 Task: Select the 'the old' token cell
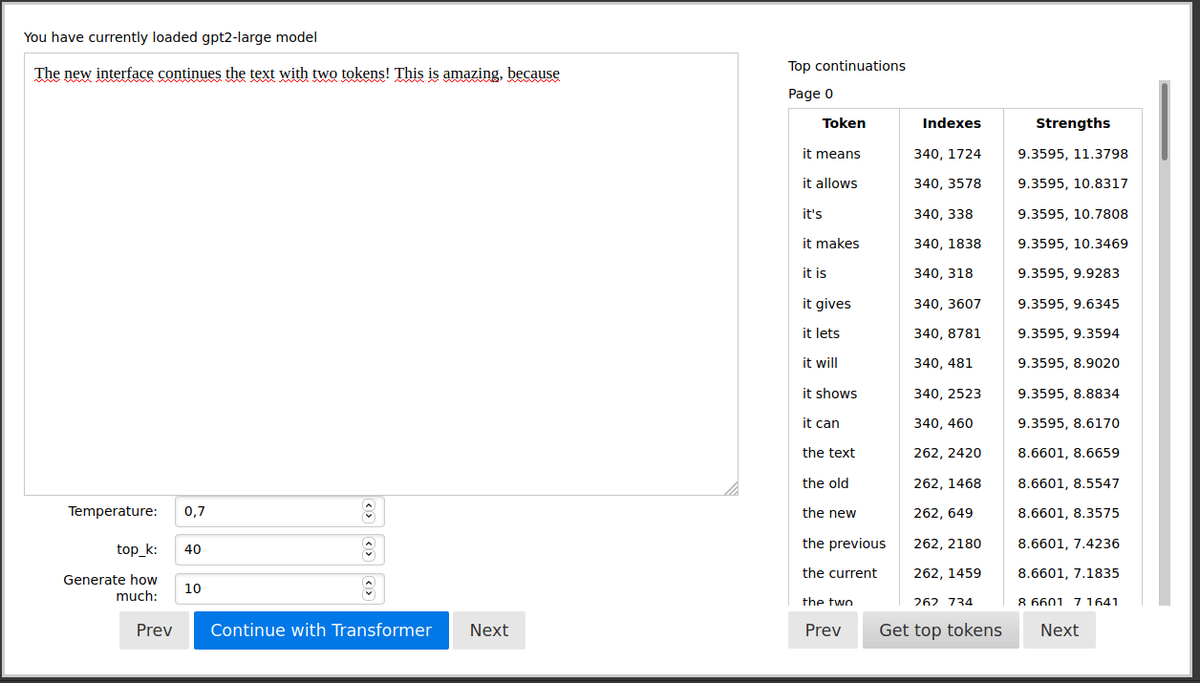(844, 483)
